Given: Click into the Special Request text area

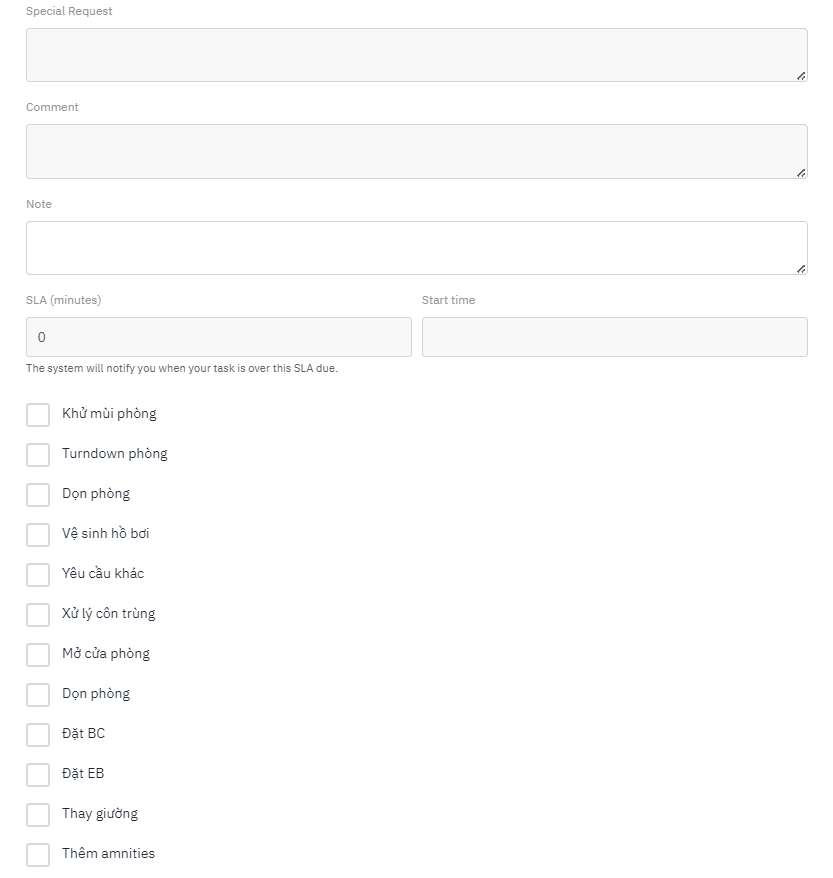Looking at the screenshot, I should [x=416, y=55].
